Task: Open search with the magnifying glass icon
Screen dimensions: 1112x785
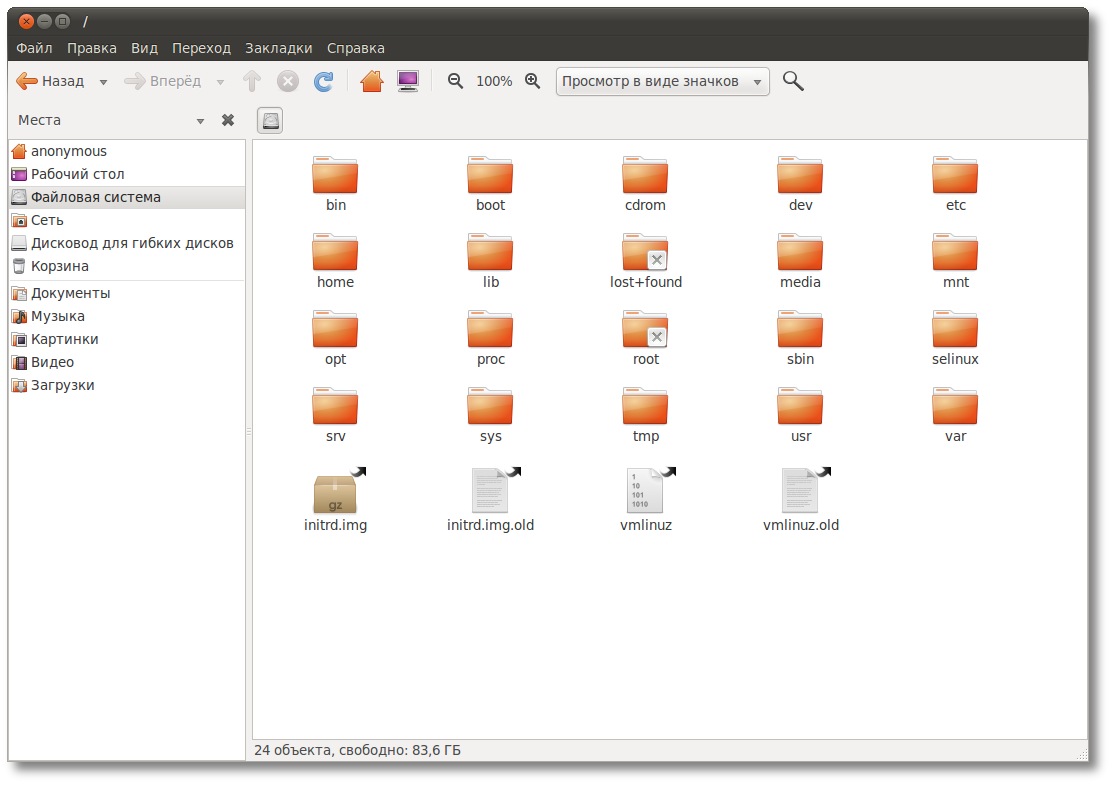Action: [793, 81]
